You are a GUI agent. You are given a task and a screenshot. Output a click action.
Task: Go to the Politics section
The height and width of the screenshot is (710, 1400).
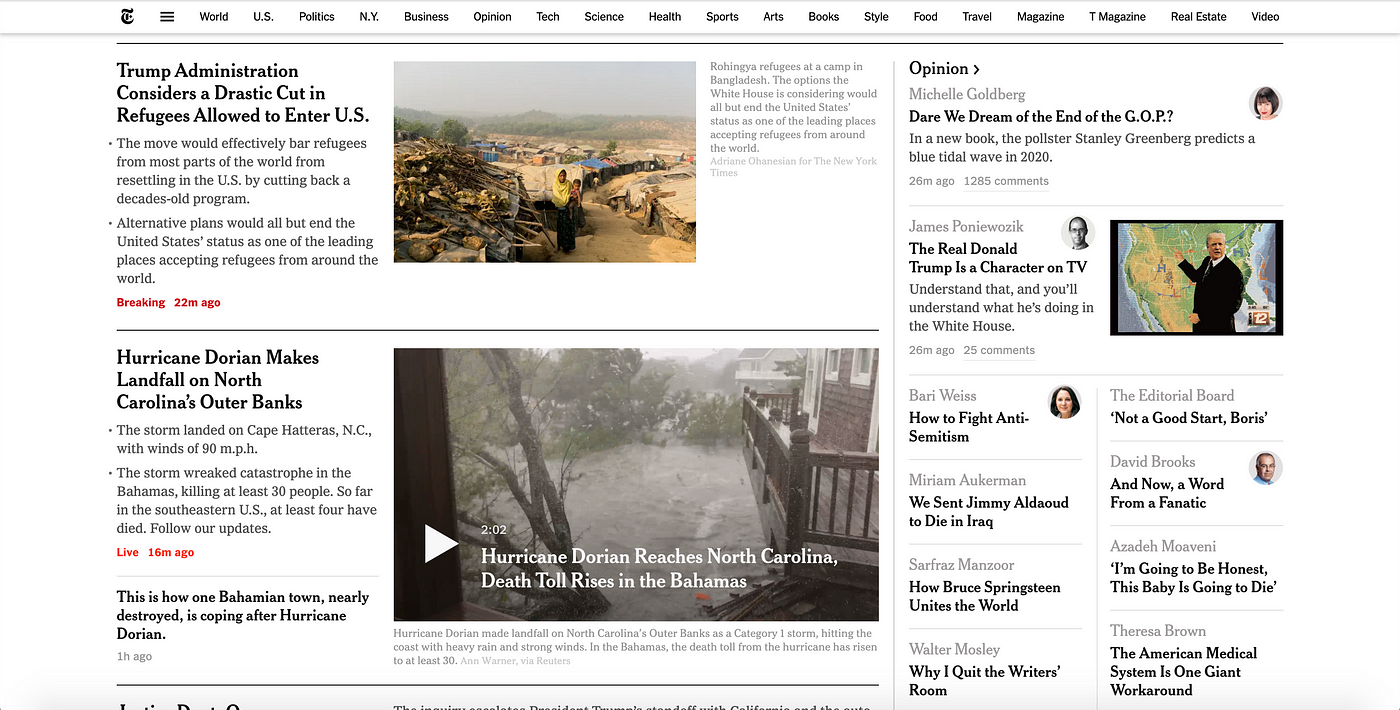point(317,17)
